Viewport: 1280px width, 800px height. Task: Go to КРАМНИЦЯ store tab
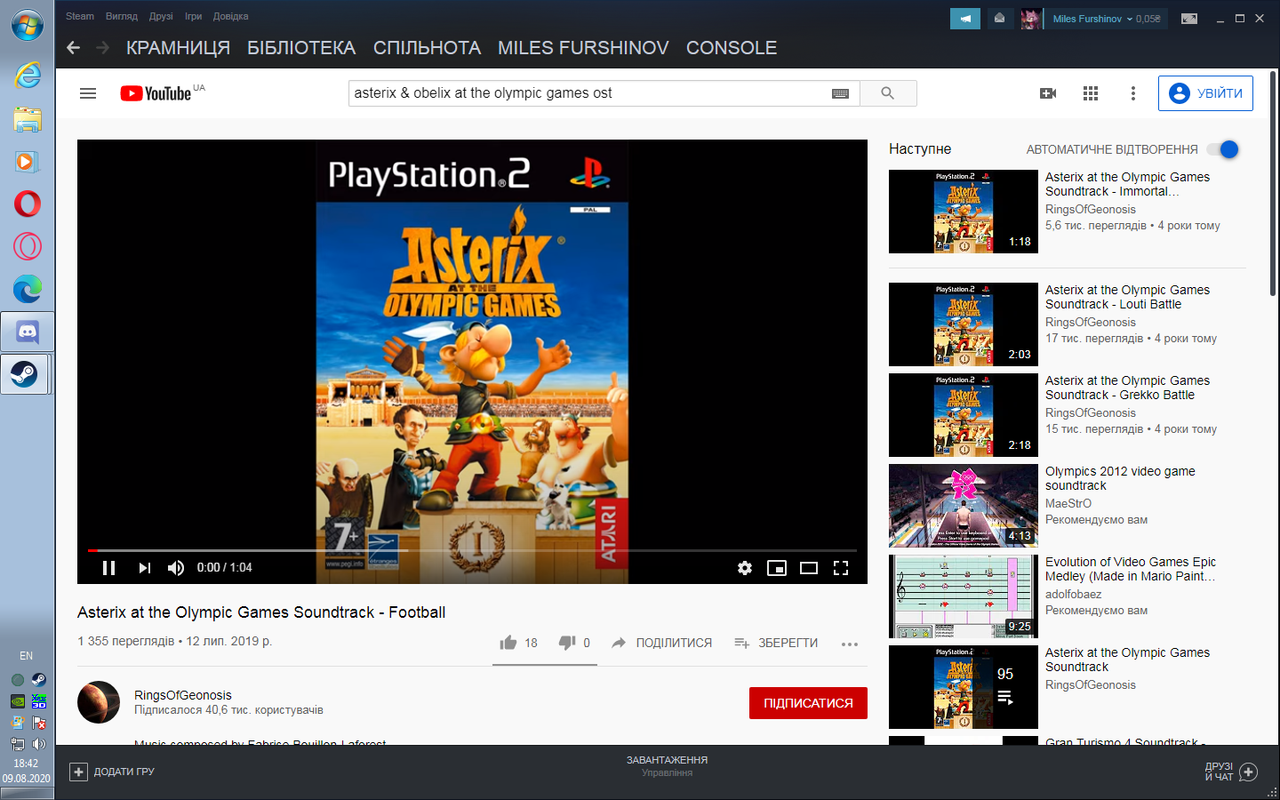[x=178, y=48]
